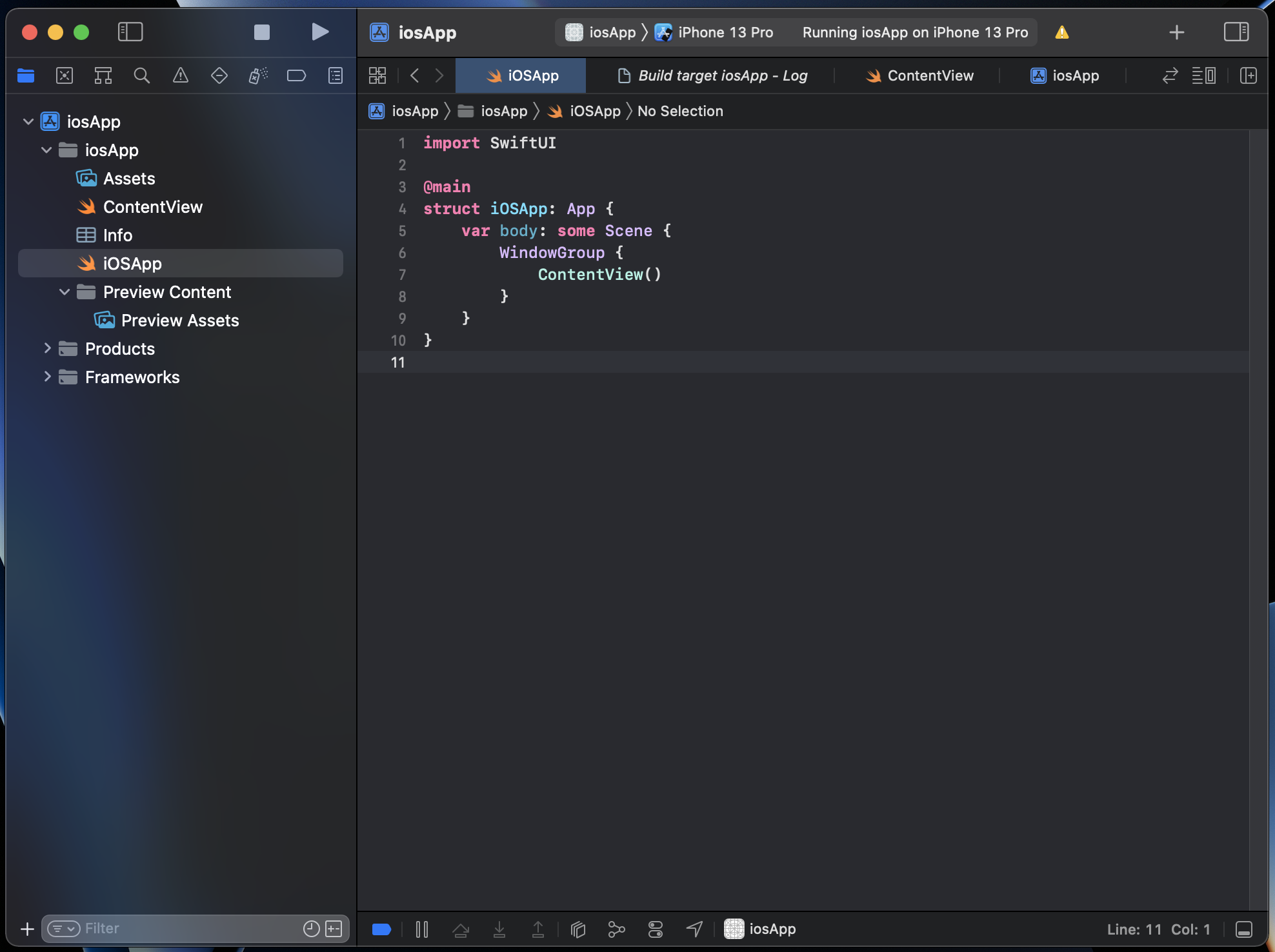
Task: Toggle the left navigator sidebar
Action: click(x=130, y=32)
